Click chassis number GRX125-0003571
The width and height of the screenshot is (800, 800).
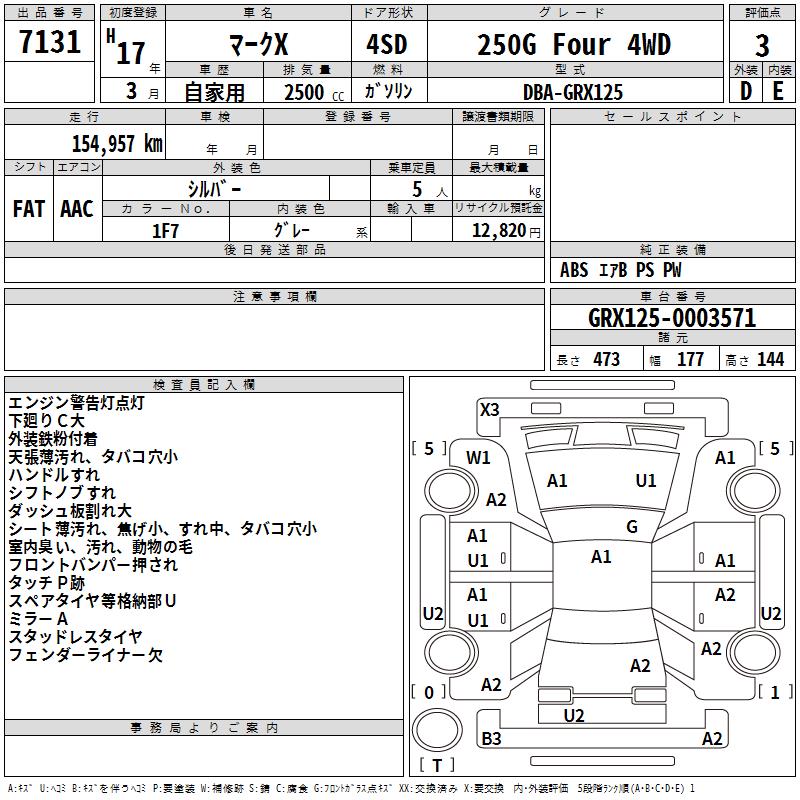(672, 318)
